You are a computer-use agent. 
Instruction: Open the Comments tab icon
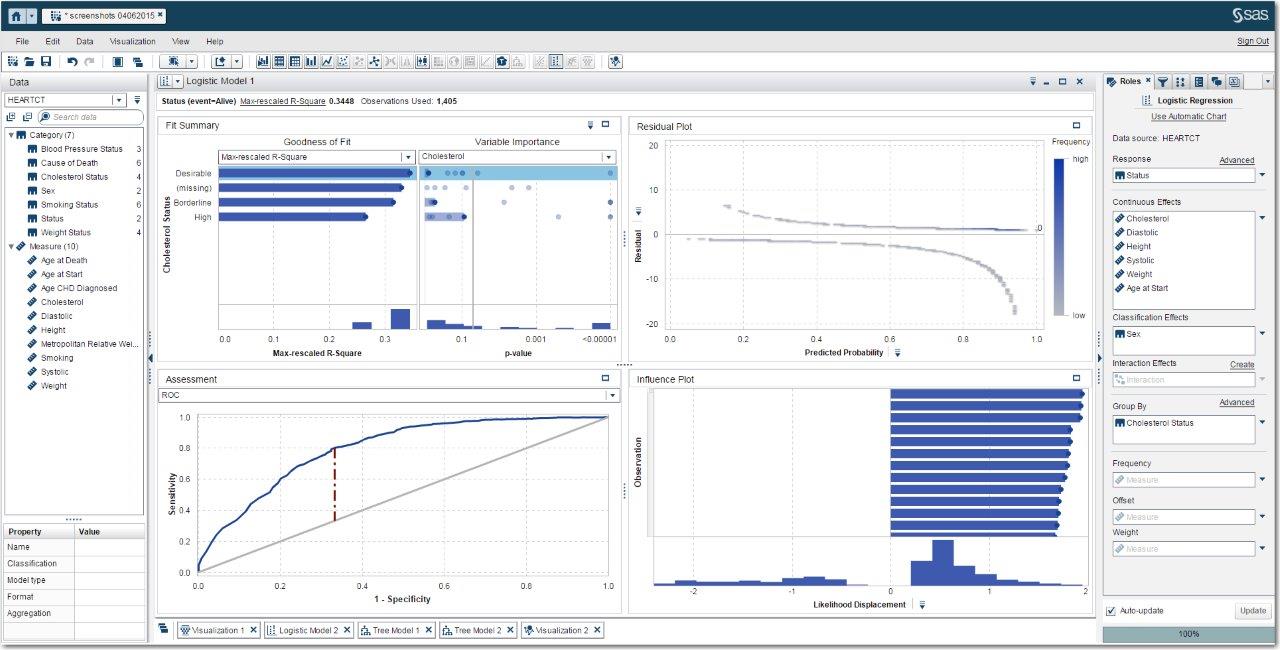[x=1216, y=82]
